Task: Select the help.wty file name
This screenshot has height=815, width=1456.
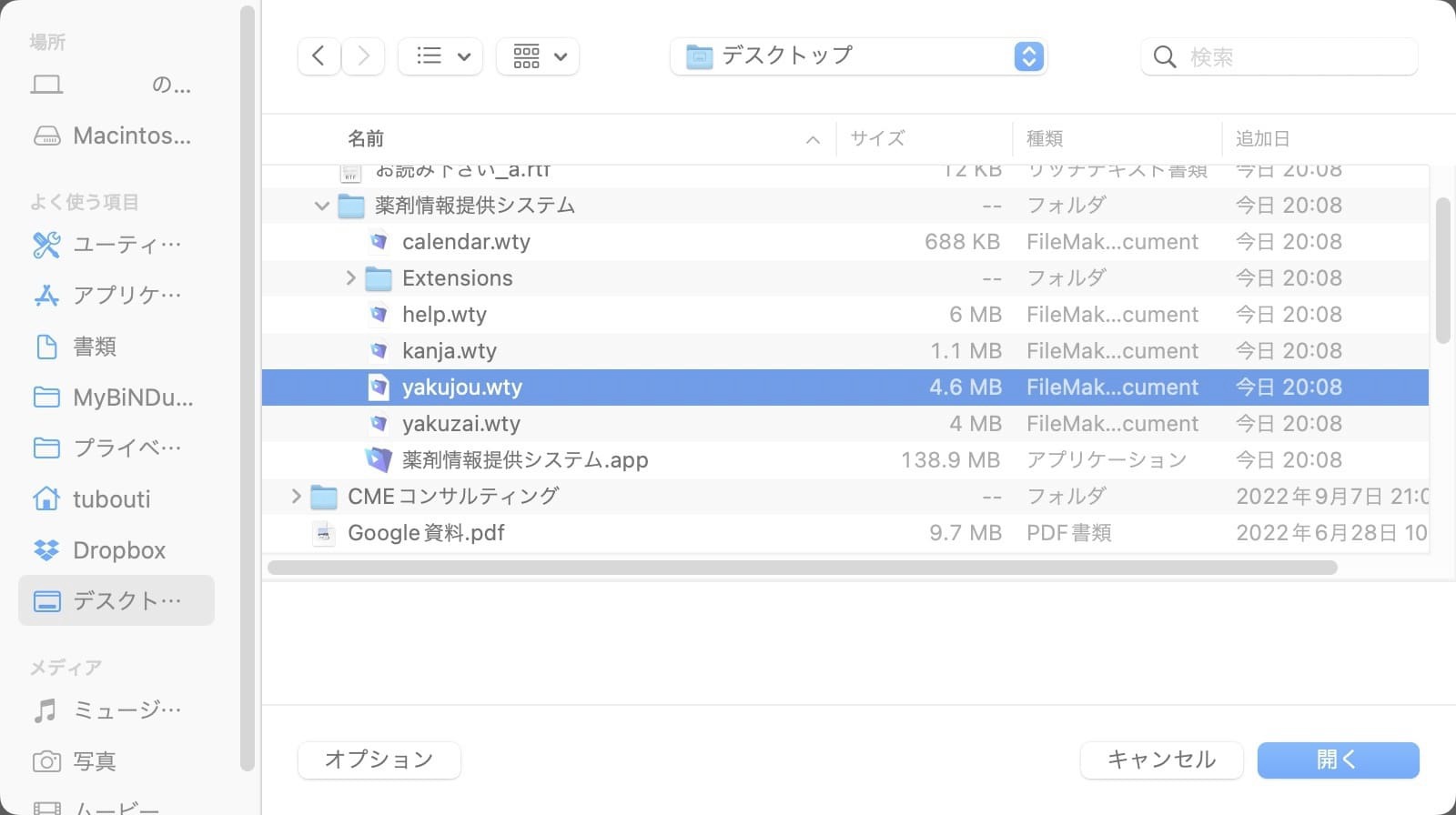Action: (444, 315)
